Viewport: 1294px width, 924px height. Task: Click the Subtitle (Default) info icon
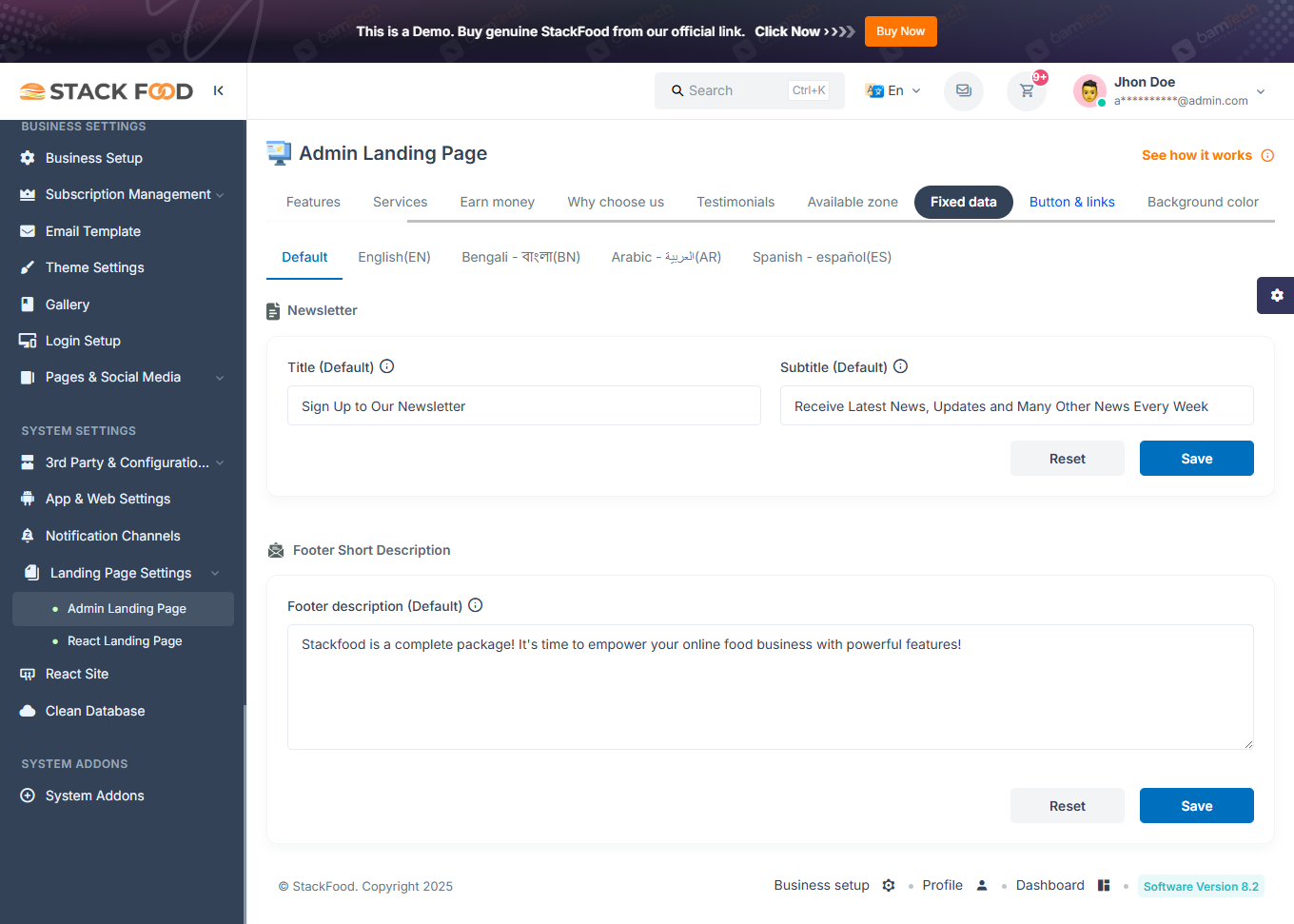[x=901, y=366]
